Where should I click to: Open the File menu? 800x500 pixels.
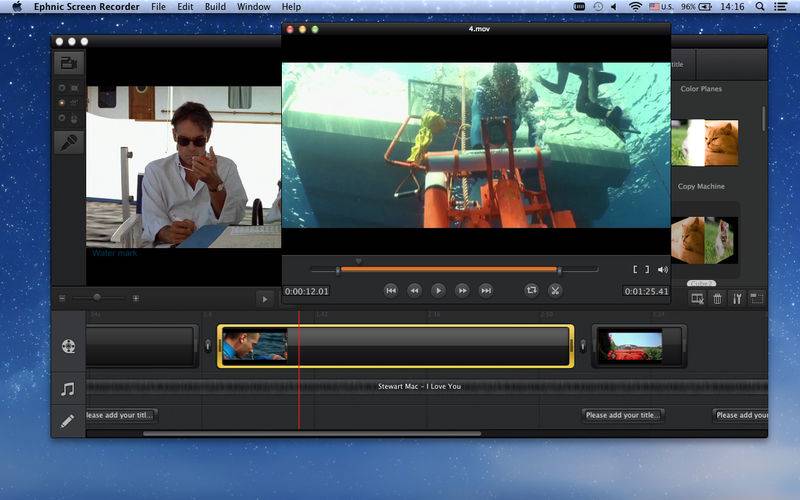pyautogui.click(x=158, y=7)
